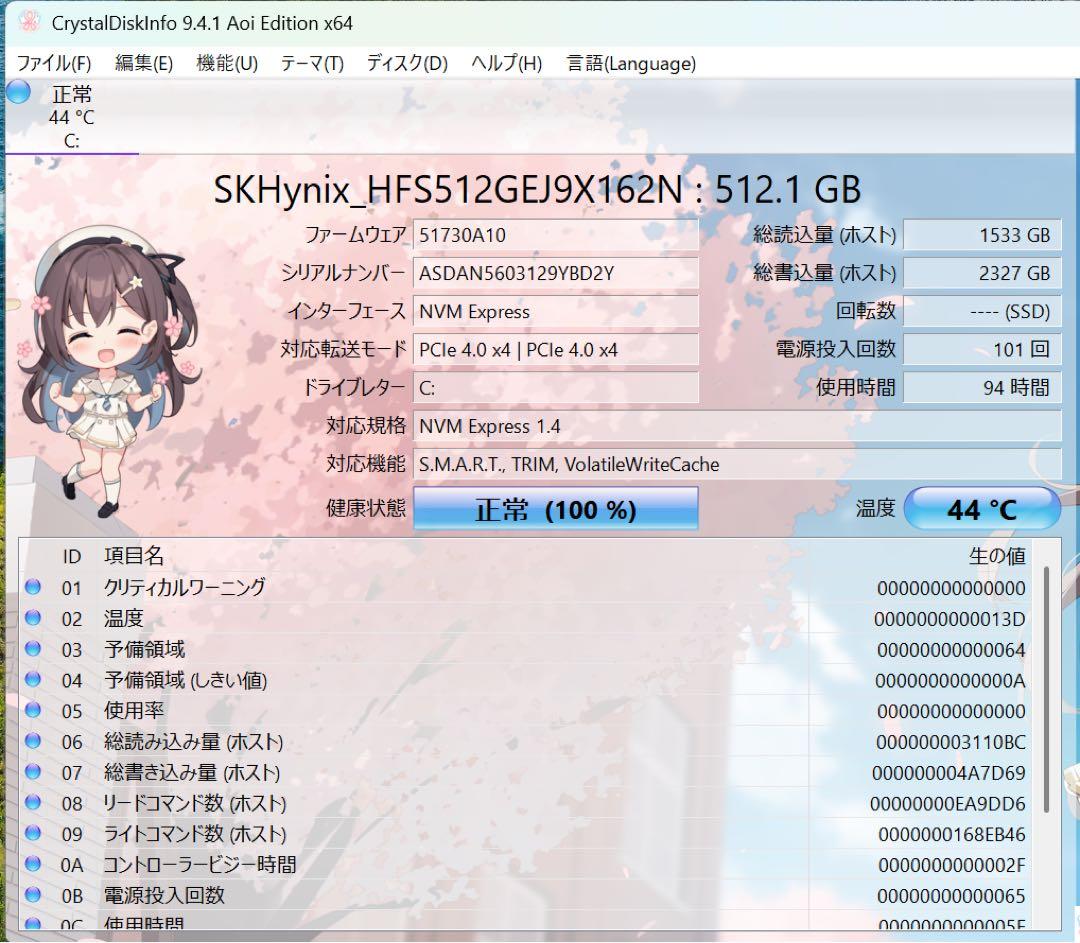Click the 正常 (100 %) health status button

[556, 508]
